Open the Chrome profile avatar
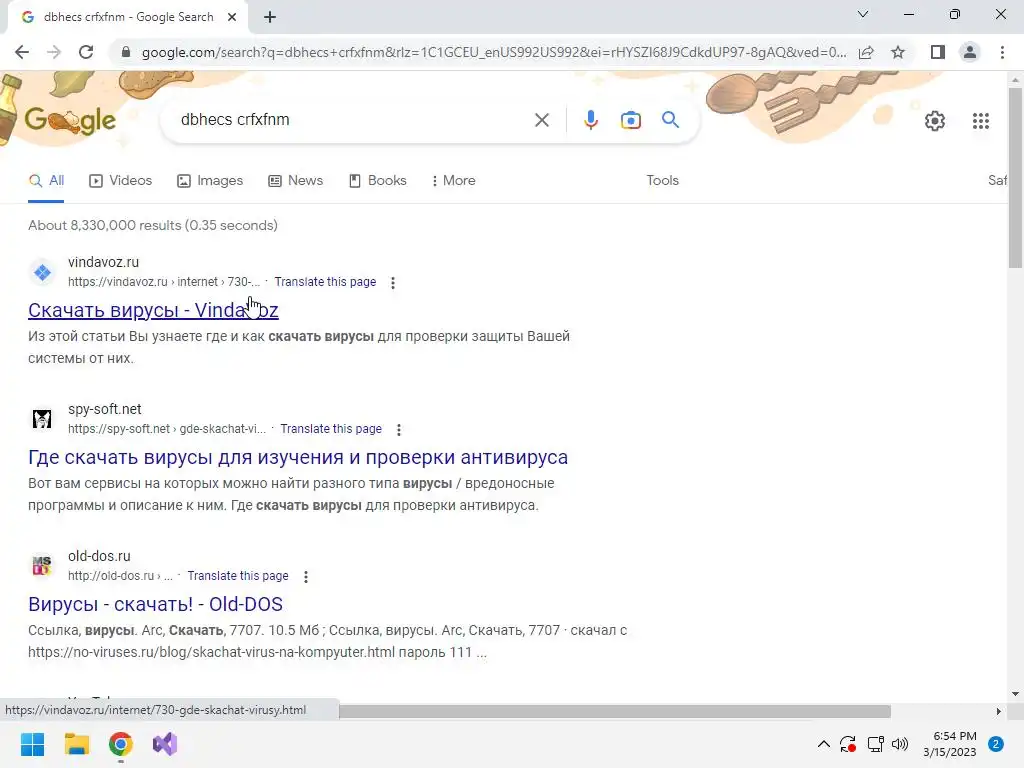This screenshot has width=1024, height=768. 970,52
